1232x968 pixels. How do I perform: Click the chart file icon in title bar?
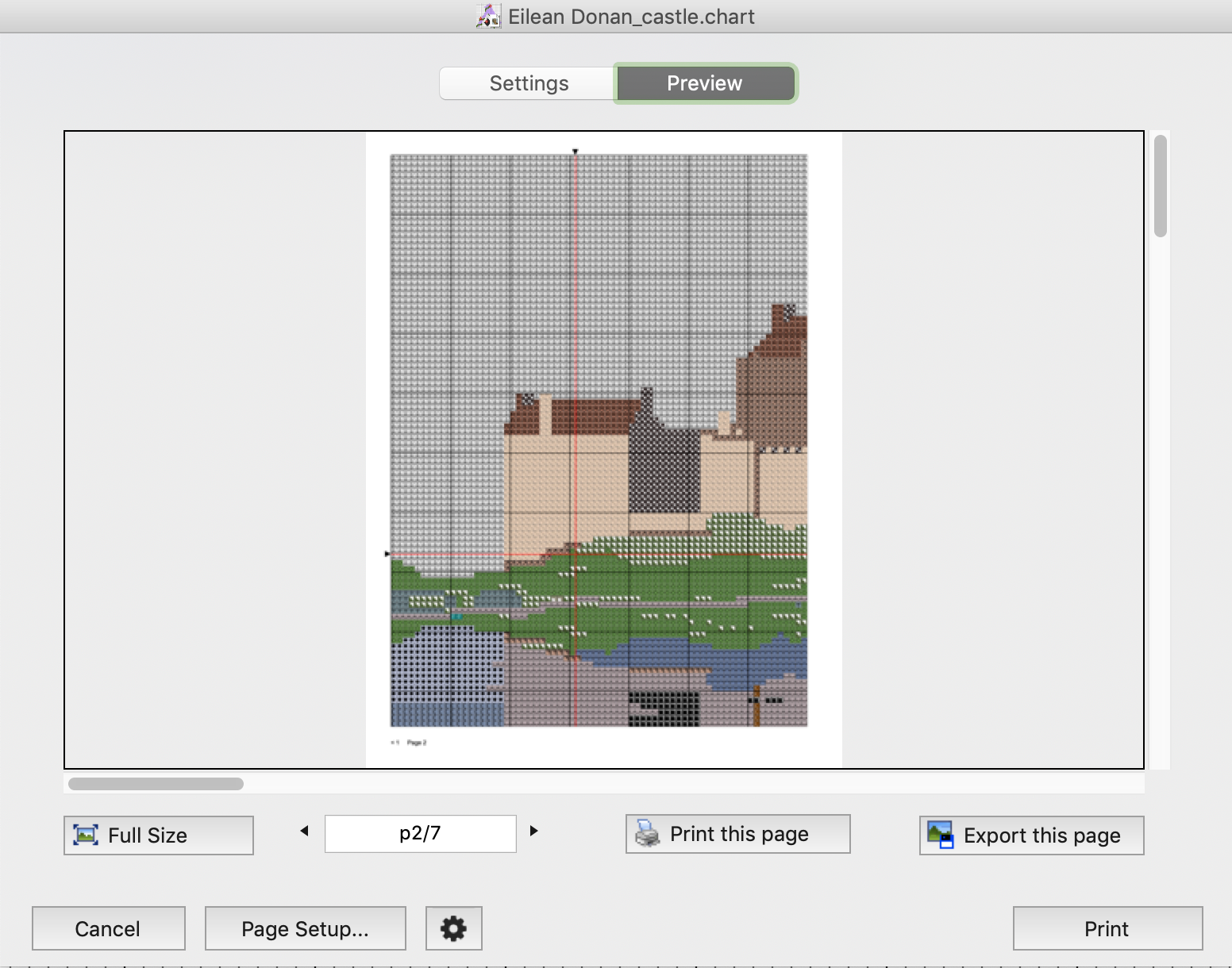tap(489, 16)
